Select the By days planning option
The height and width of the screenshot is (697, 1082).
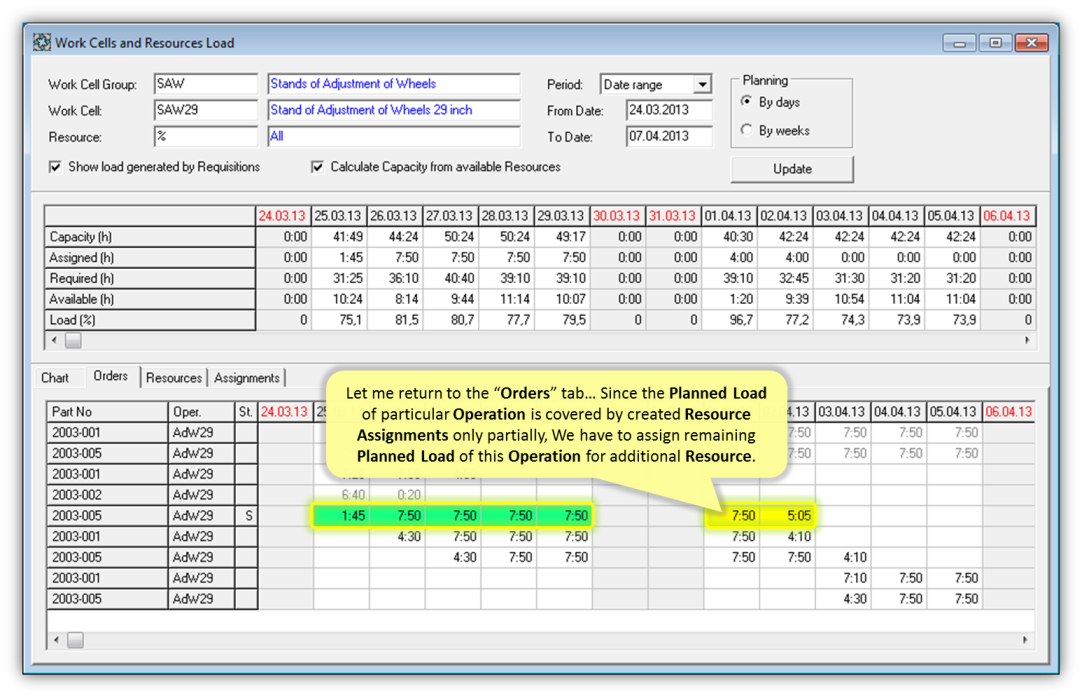click(747, 102)
